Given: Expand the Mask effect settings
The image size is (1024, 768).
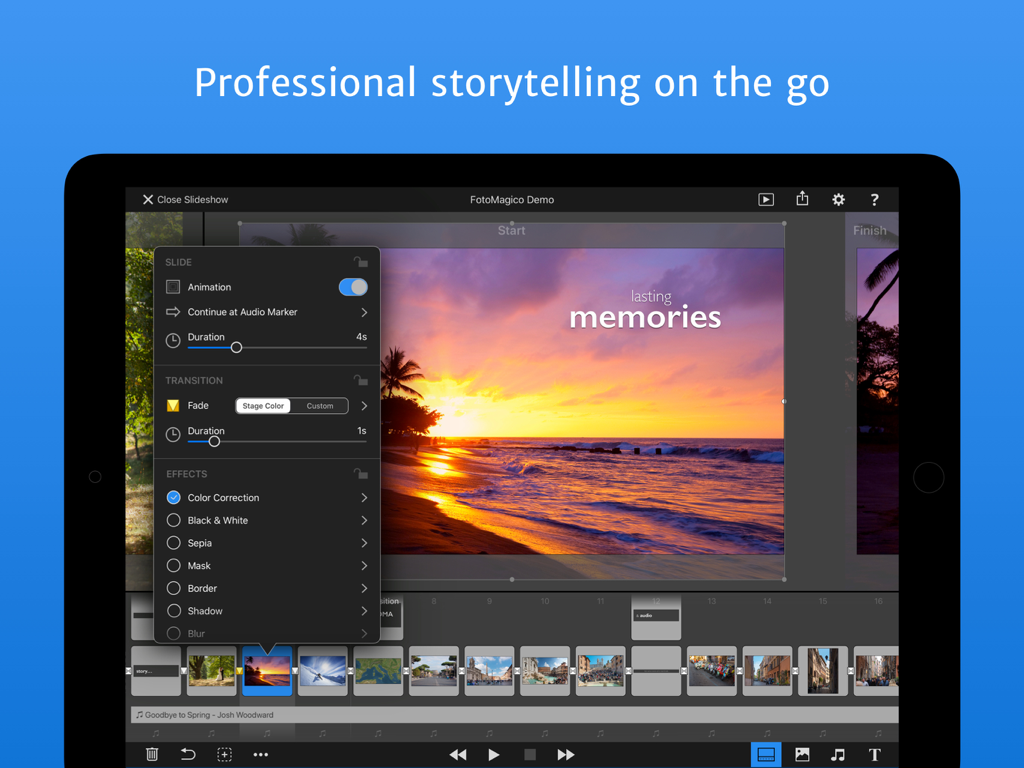Looking at the screenshot, I should click(366, 565).
